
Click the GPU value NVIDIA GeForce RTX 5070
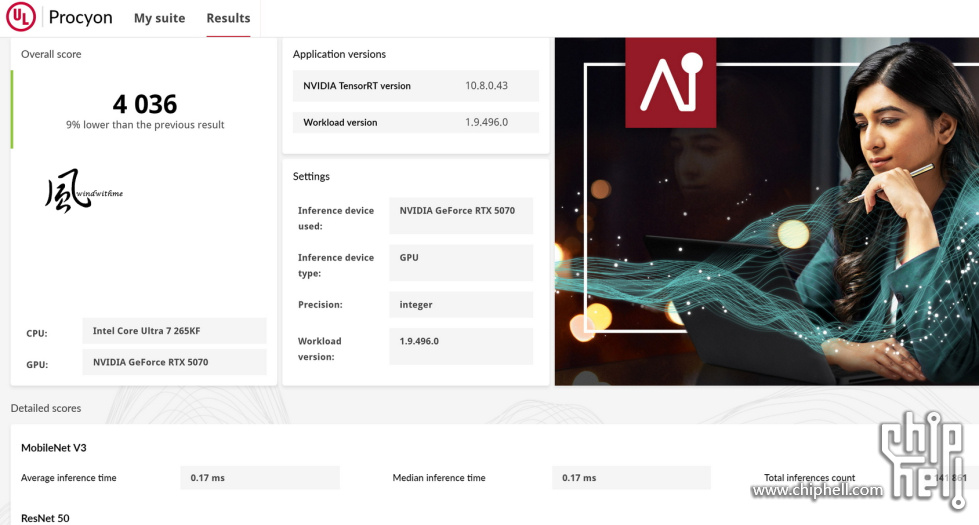[x=174, y=362]
